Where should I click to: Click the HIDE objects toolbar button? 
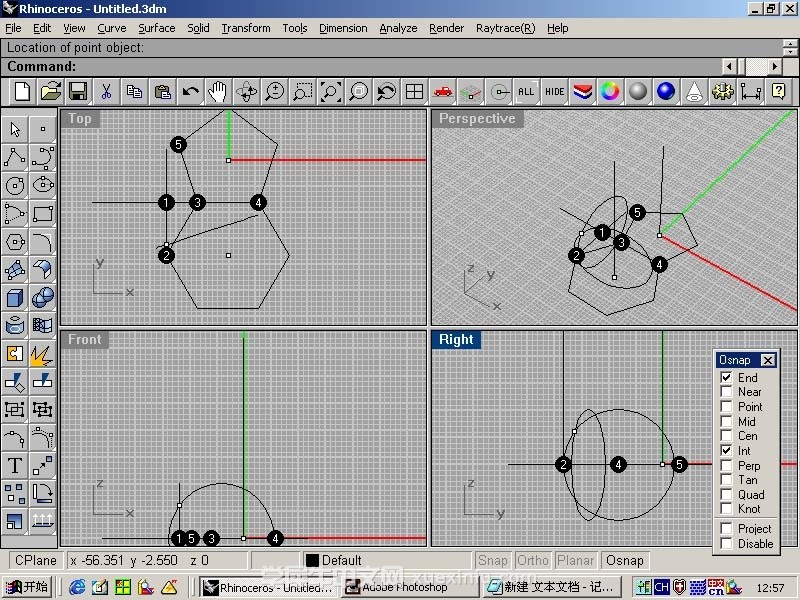coord(554,92)
